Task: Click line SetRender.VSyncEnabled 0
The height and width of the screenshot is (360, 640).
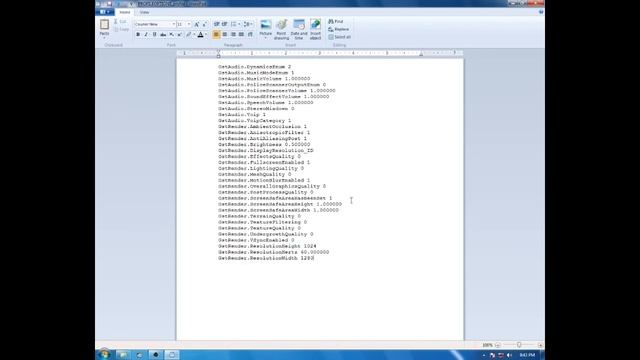Action: click(x=256, y=240)
